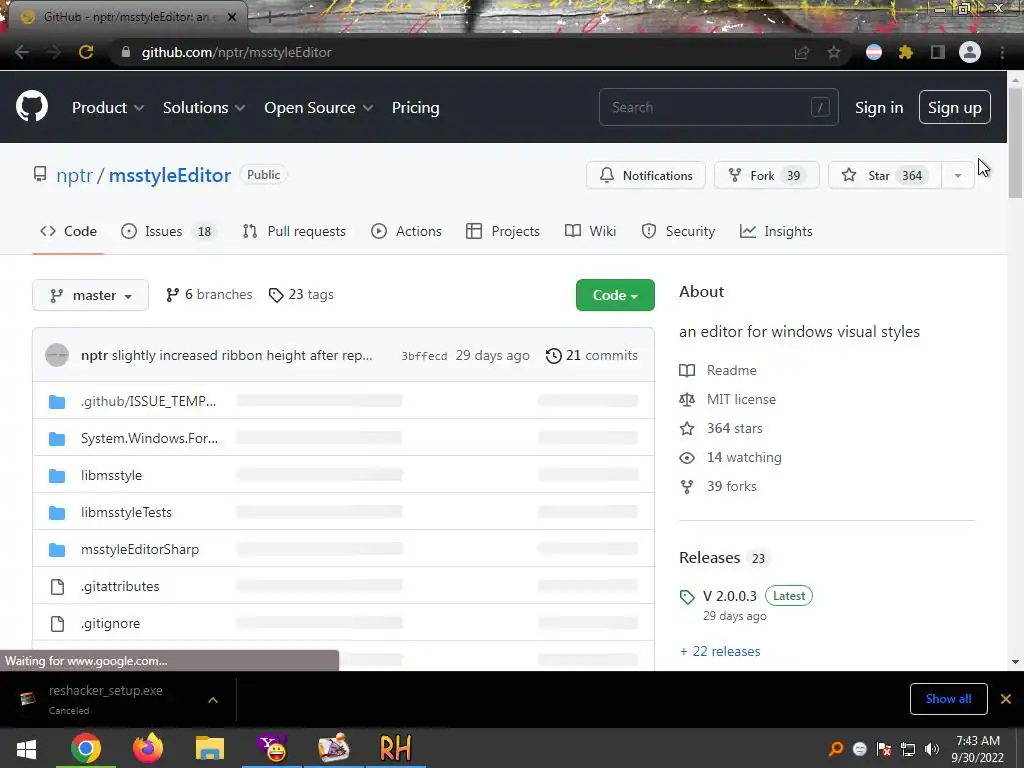Open the msstyleEditorSharp folder
1024x768 pixels.
140,549
